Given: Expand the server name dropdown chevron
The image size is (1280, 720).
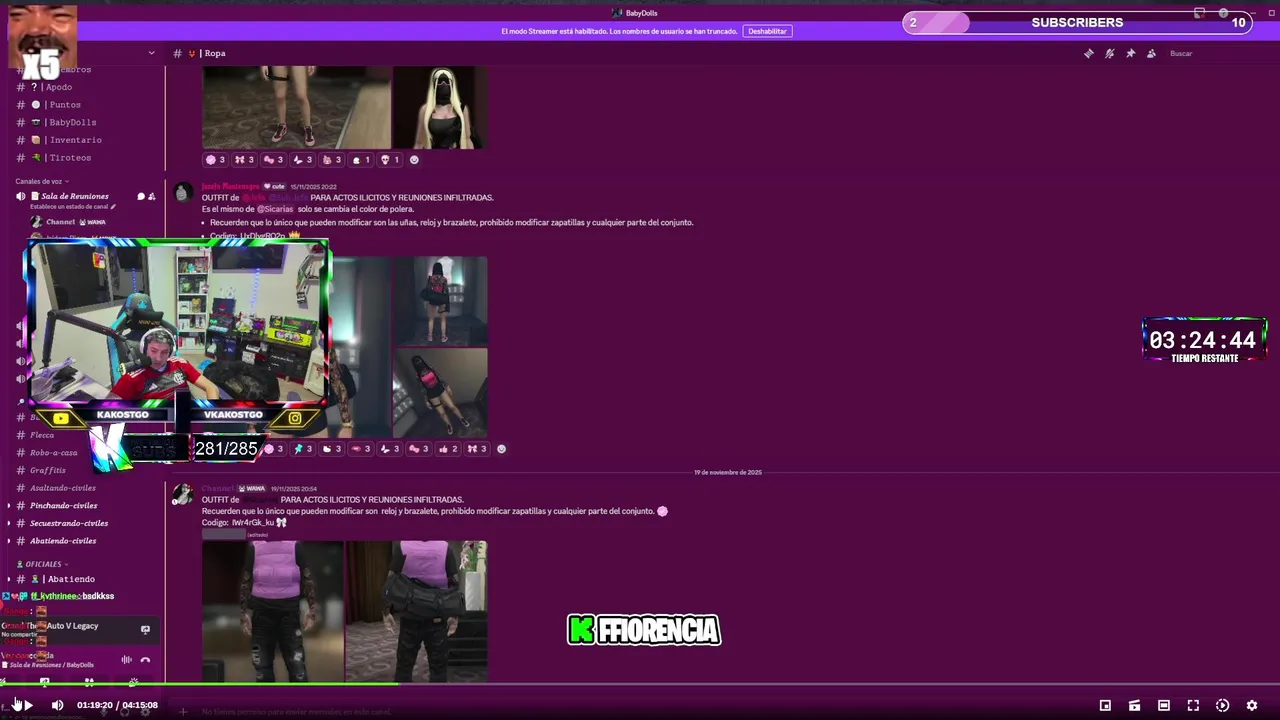Looking at the screenshot, I should click(151, 53).
